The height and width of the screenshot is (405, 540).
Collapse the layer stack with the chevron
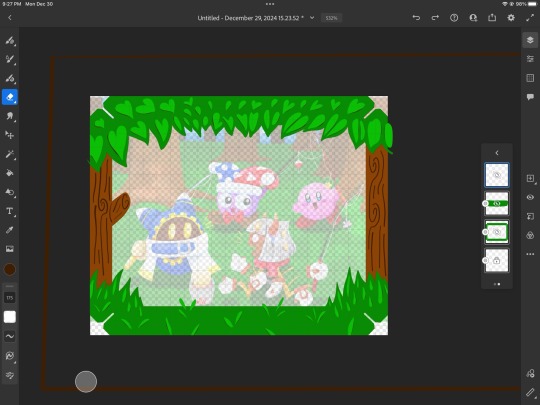tap(497, 153)
